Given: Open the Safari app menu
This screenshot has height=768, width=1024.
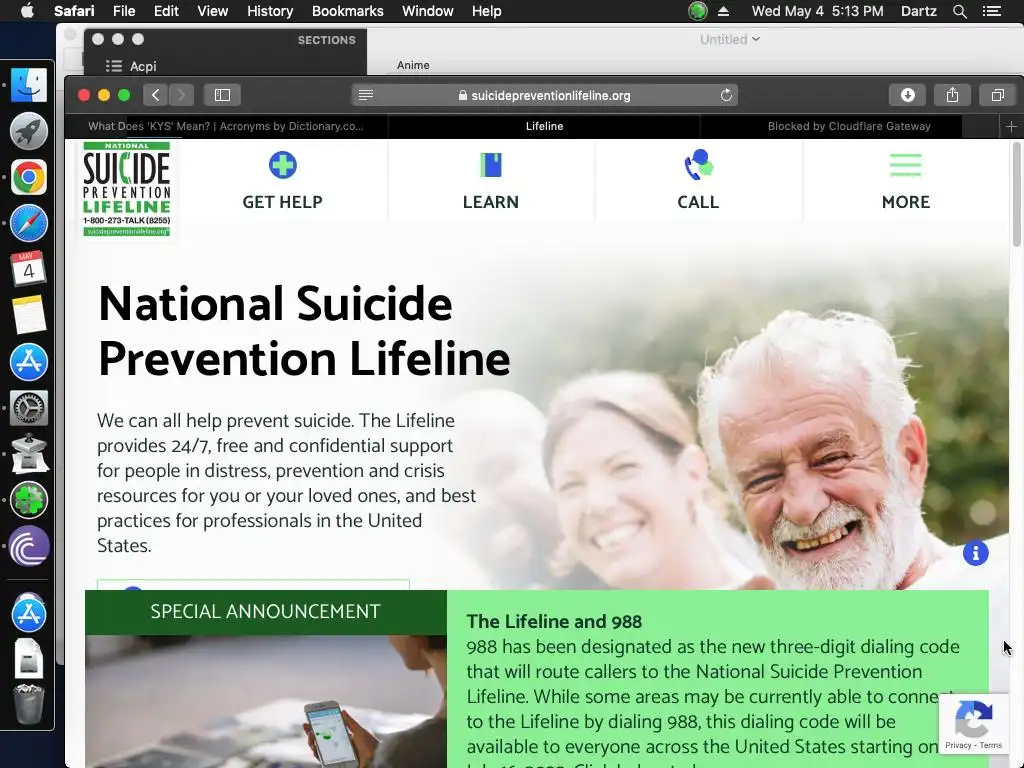Looking at the screenshot, I should point(74,11).
